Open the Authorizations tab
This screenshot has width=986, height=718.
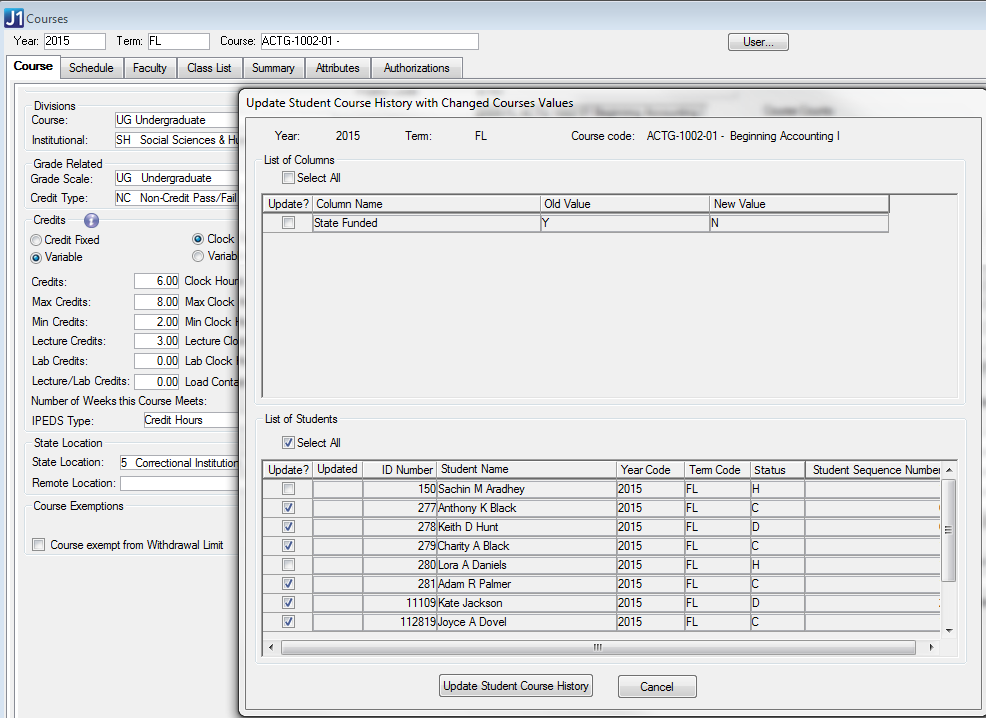(416, 68)
